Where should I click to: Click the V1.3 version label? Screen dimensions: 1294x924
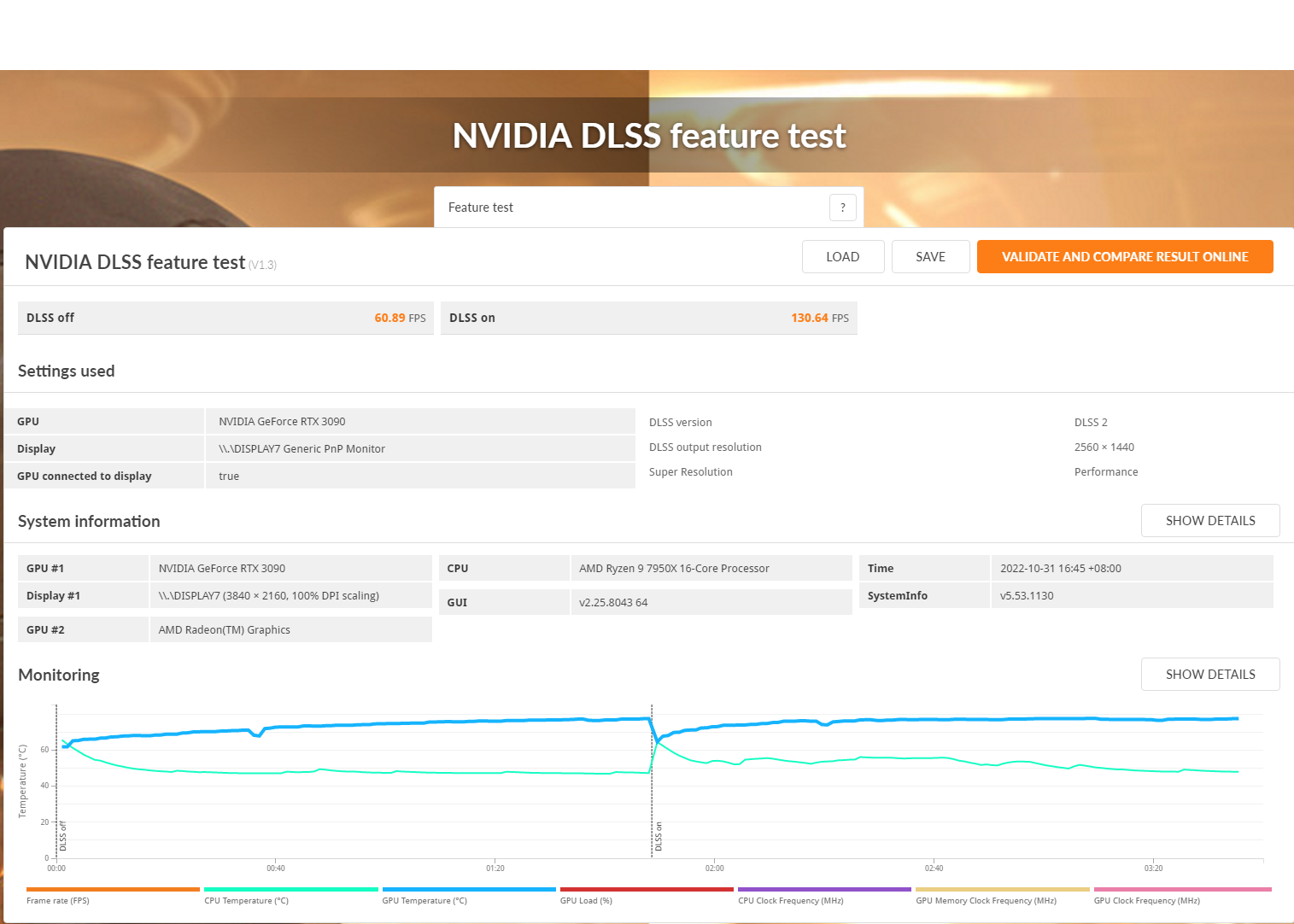[x=263, y=266]
